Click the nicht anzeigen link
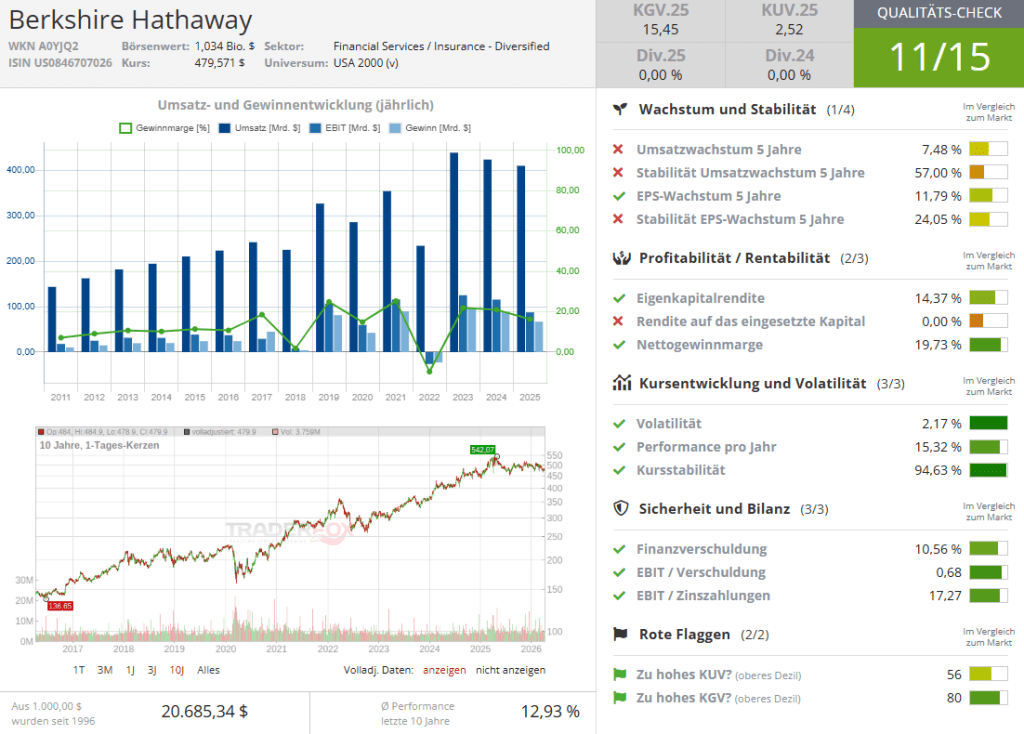Viewport: 1024px width, 734px height. pyautogui.click(x=510, y=670)
